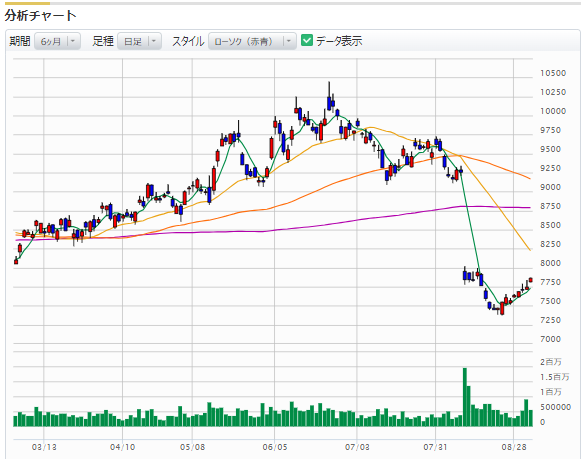Open the スタイル ローソク(赤青) dropdown
Screen dimensions: 588x459
252,41
